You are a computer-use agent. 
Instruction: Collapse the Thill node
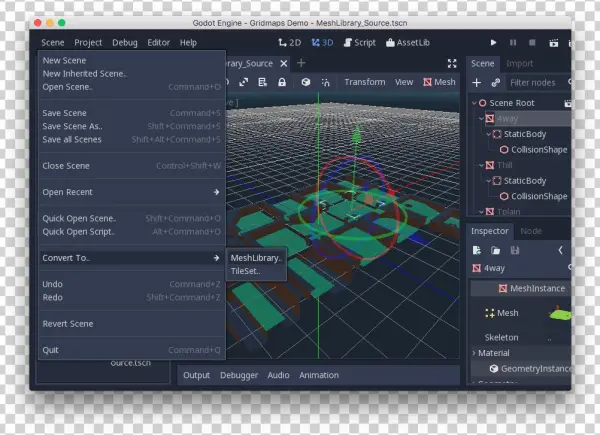pyautogui.click(x=481, y=165)
